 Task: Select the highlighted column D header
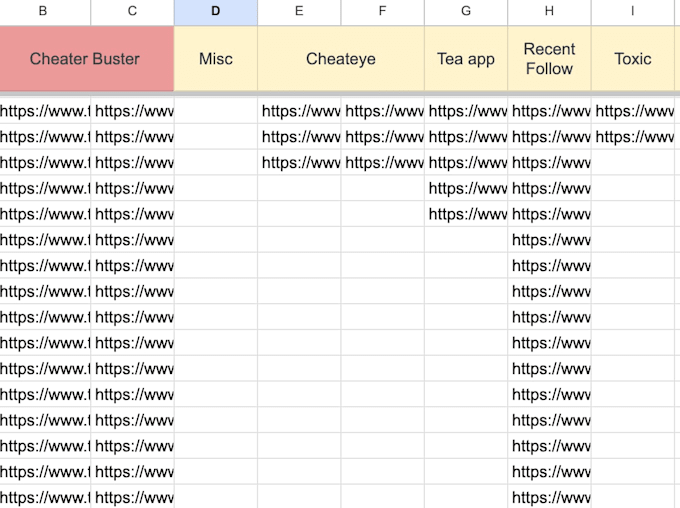coord(216,12)
